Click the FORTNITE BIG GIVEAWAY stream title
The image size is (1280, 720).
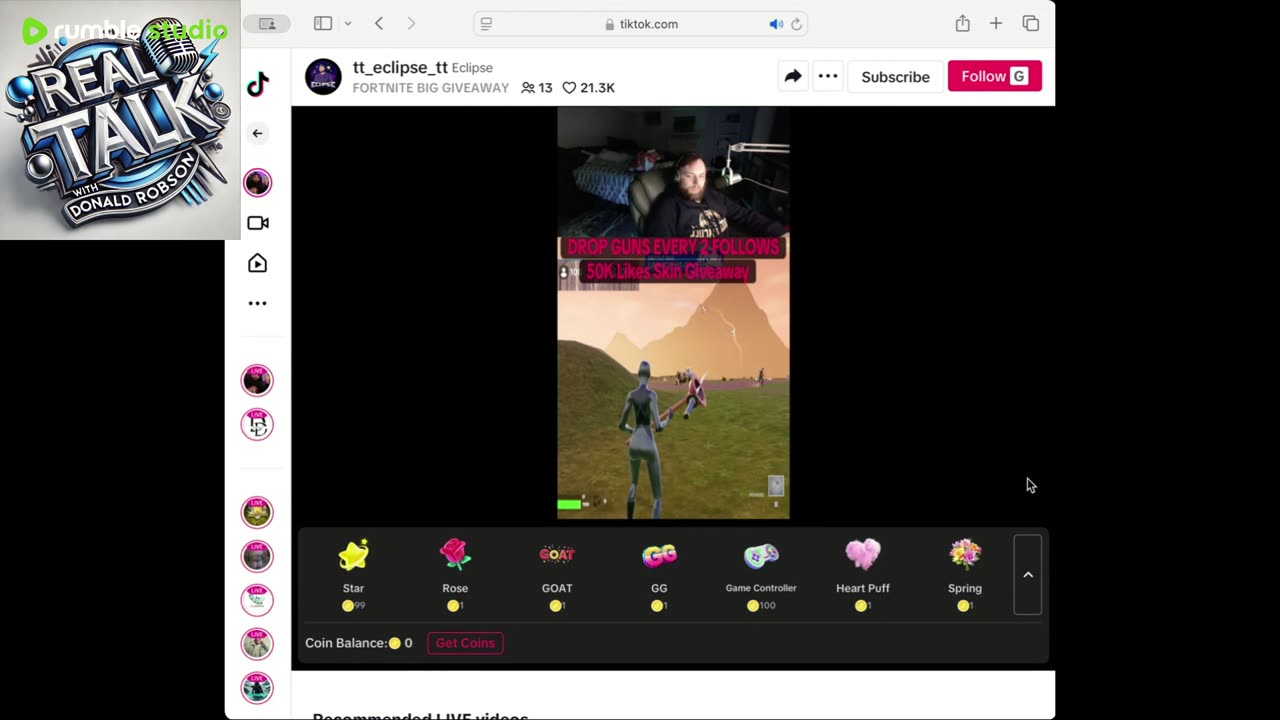[x=431, y=88]
